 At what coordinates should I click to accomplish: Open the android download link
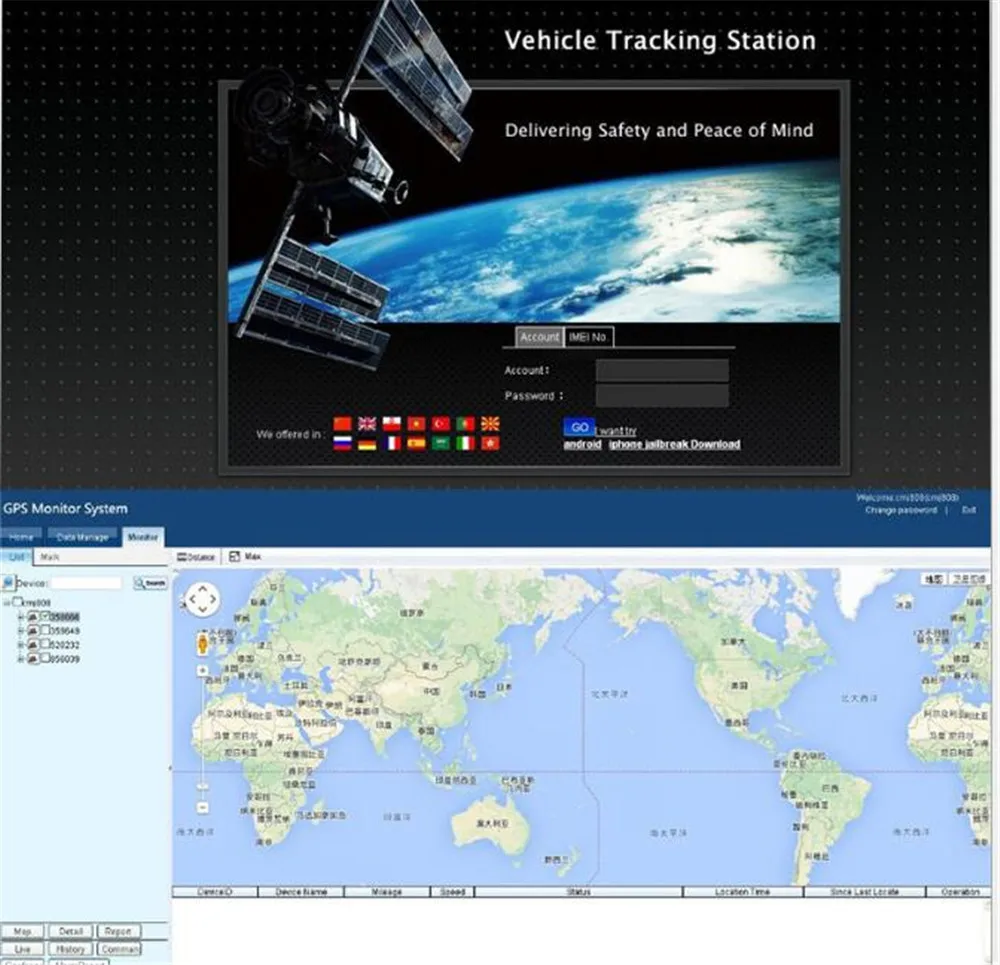pyautogui.click(x=582, y=444)
